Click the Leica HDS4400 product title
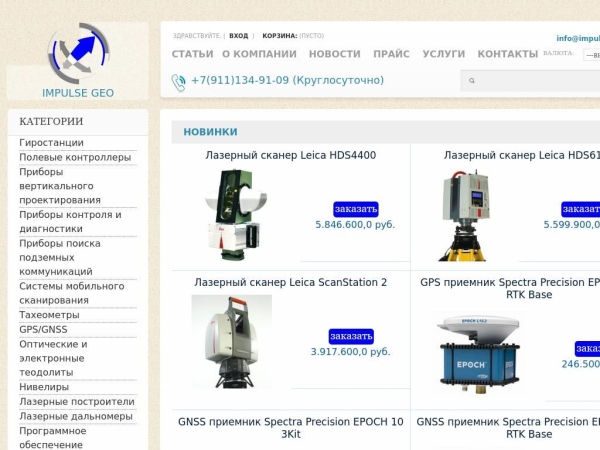The image size is (600, 450). [290, 155]
